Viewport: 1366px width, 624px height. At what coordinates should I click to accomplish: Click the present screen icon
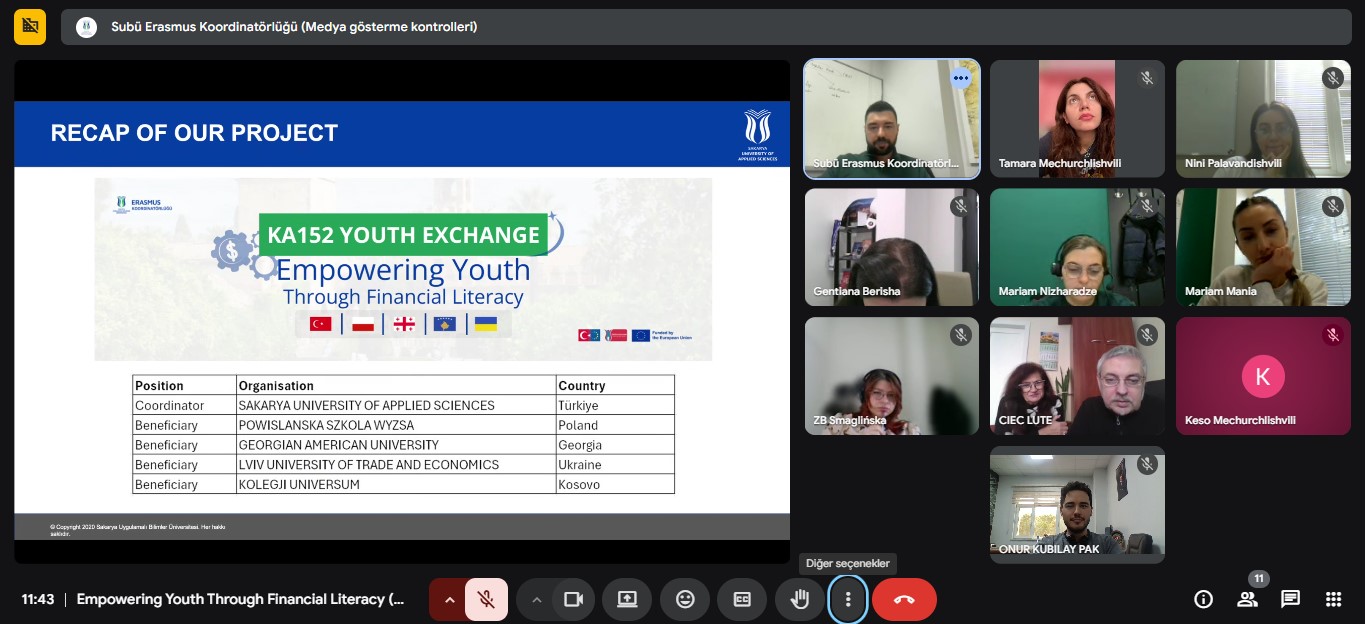click(627, 599)
